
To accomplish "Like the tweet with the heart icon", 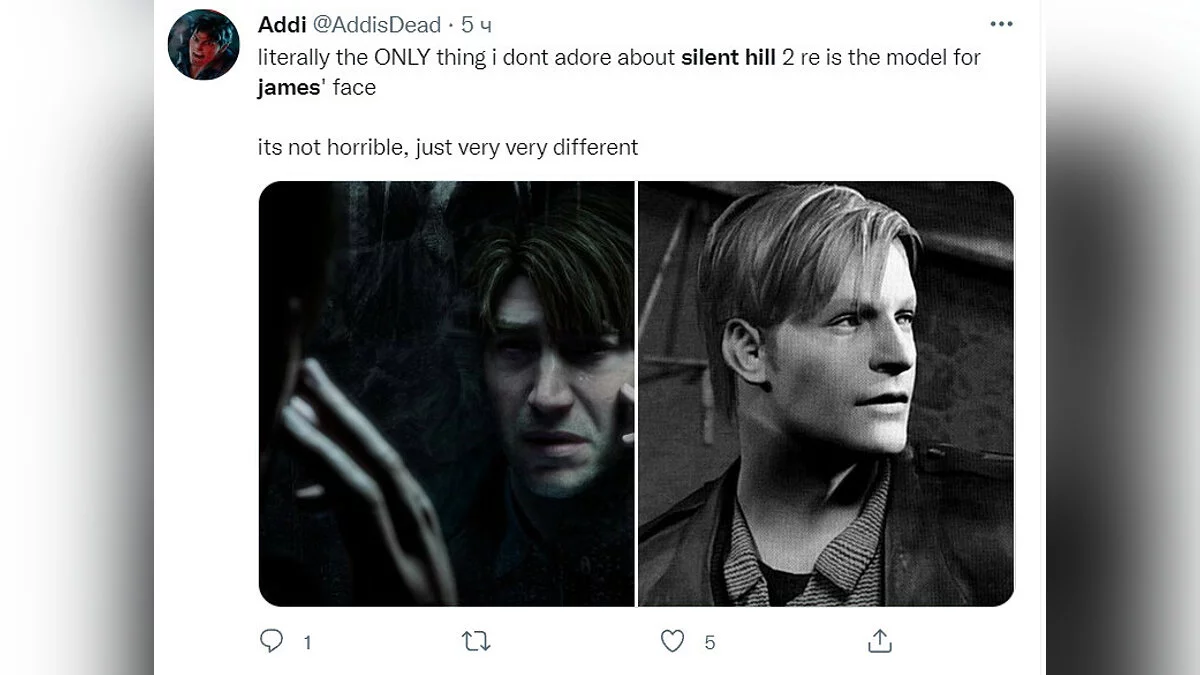I will tap(673, 641).
